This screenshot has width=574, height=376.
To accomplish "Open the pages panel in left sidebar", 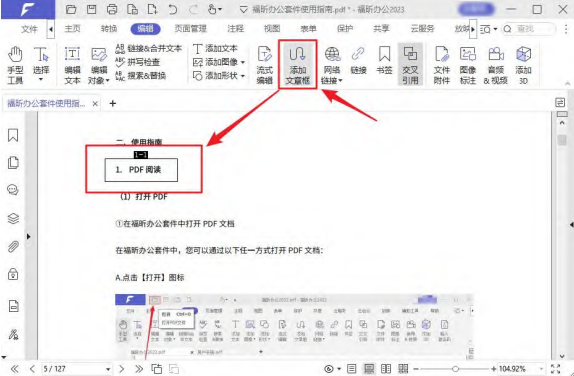I will point(13,163).
